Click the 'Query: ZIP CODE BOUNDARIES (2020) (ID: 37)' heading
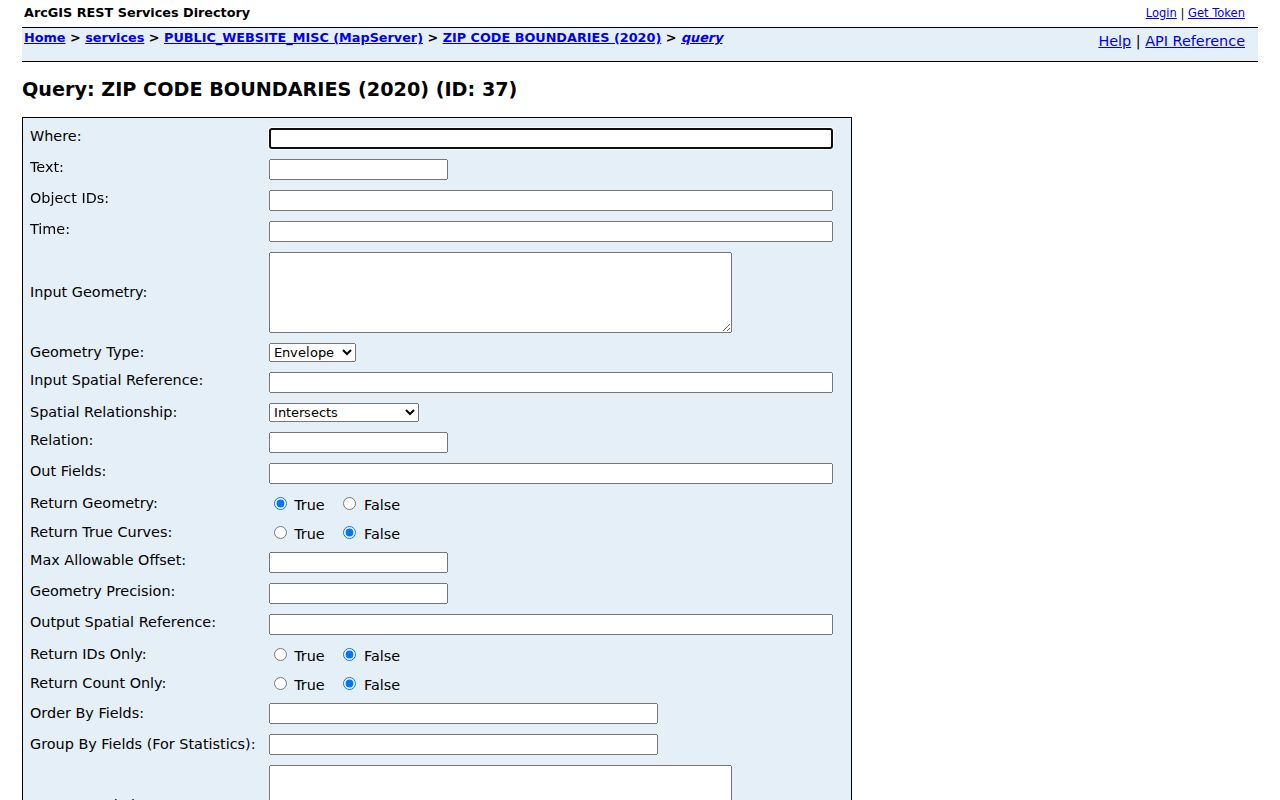Viewport: 1280px width, 800px height. click(269, 90)
